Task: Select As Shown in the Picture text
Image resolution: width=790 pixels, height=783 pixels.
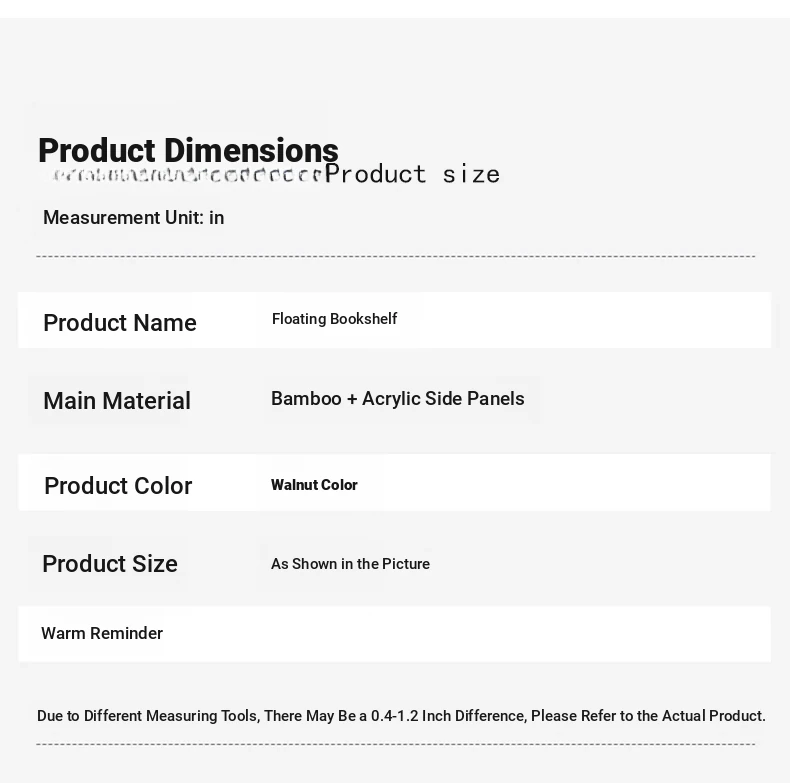Action: [x=351, y=564]
